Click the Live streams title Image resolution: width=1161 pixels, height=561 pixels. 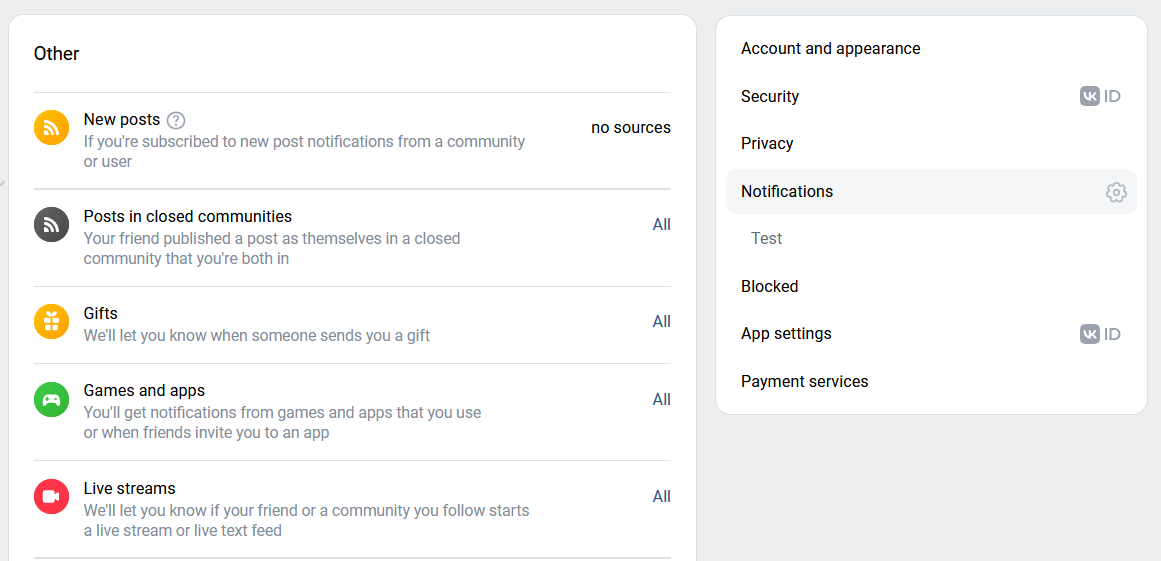pyautogui.click(x=130, y=488)
